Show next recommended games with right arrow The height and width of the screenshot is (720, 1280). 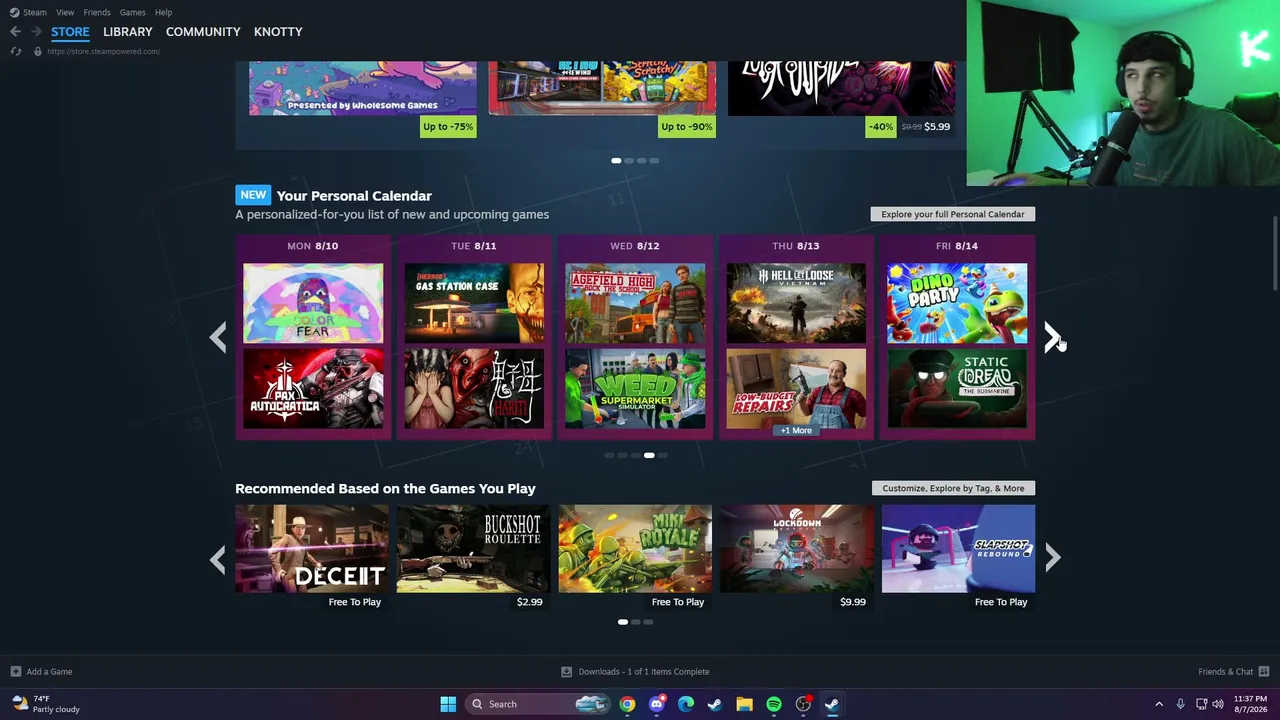pos(1052,558)
